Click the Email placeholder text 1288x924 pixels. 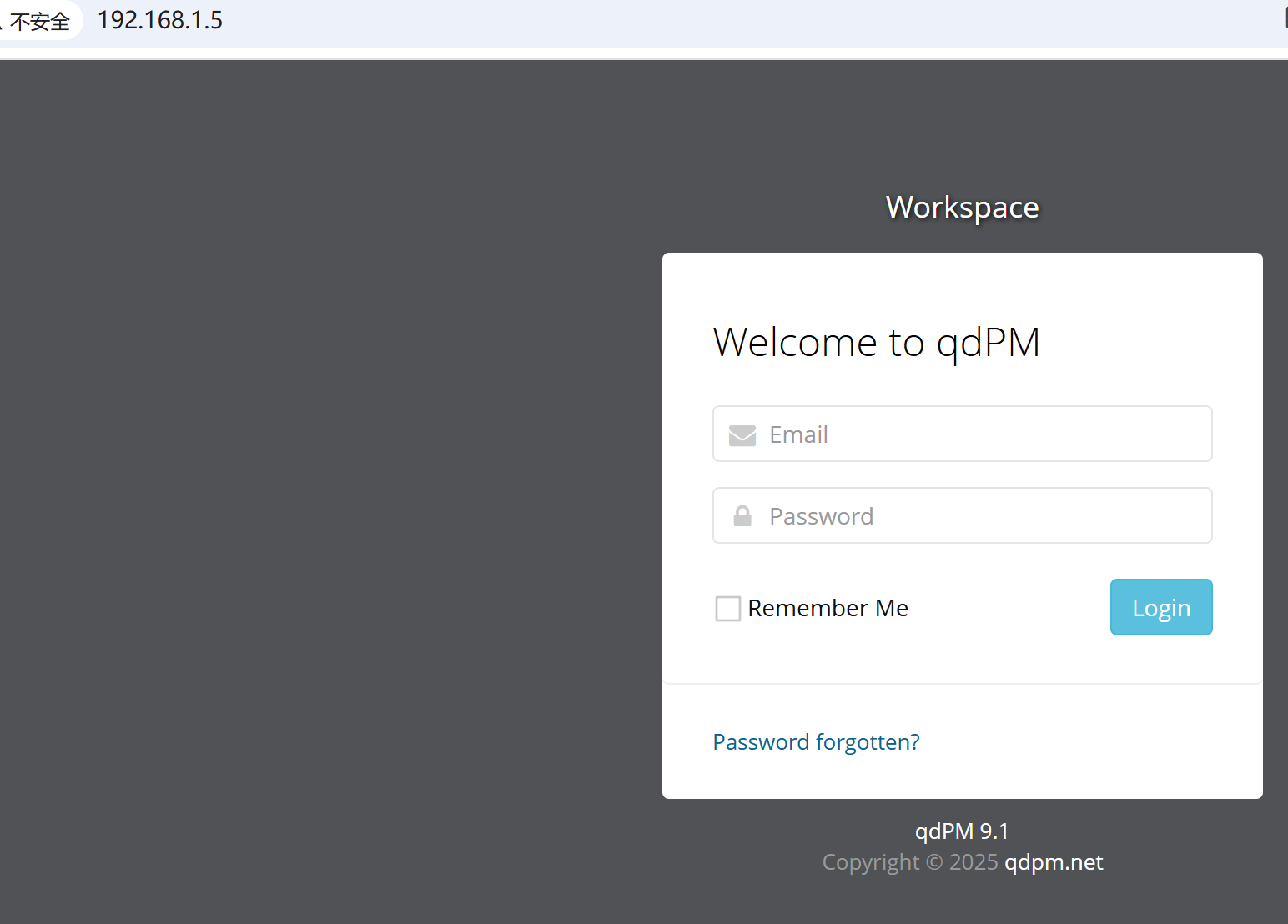798,435
